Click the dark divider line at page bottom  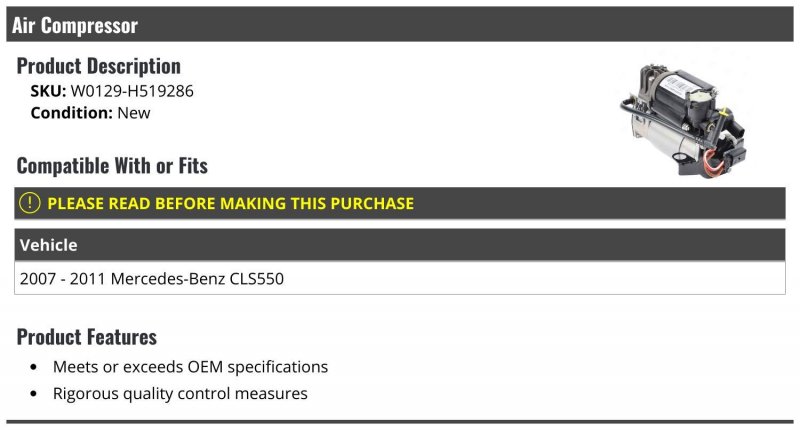click(x=400, y=421)
